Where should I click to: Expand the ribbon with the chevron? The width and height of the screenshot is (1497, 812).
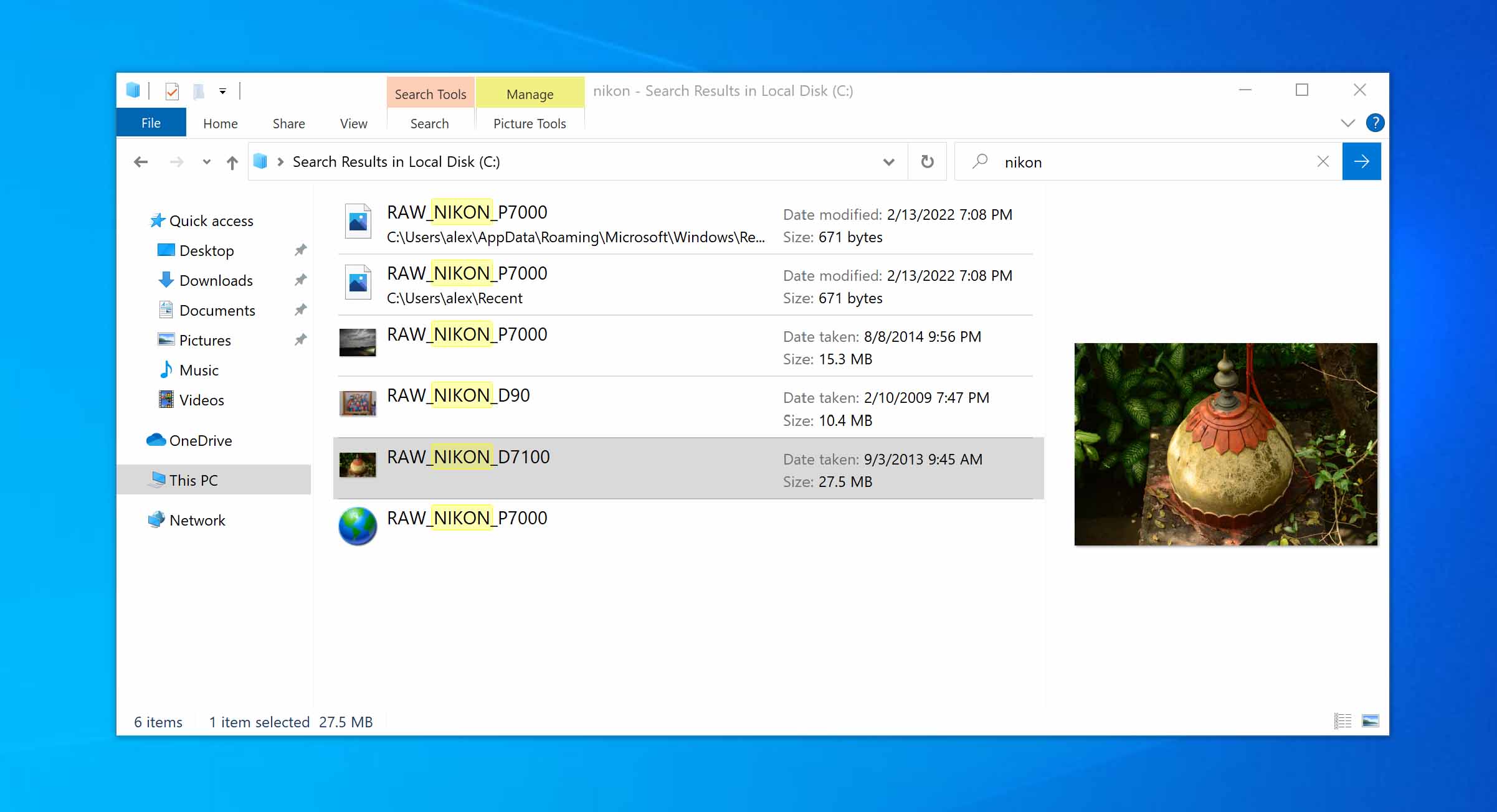tap(1347, 123)
